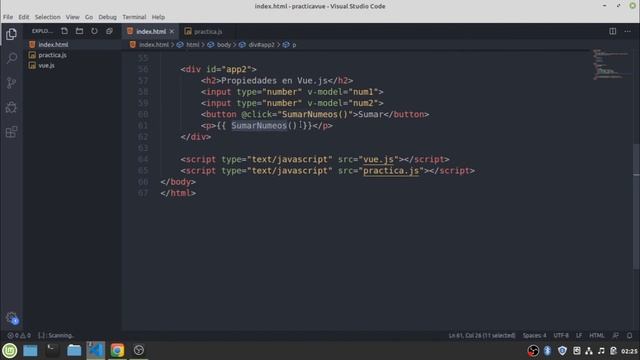
Task: Click Propiedades en Vue.js heading text
Action: tap(274, 80)
